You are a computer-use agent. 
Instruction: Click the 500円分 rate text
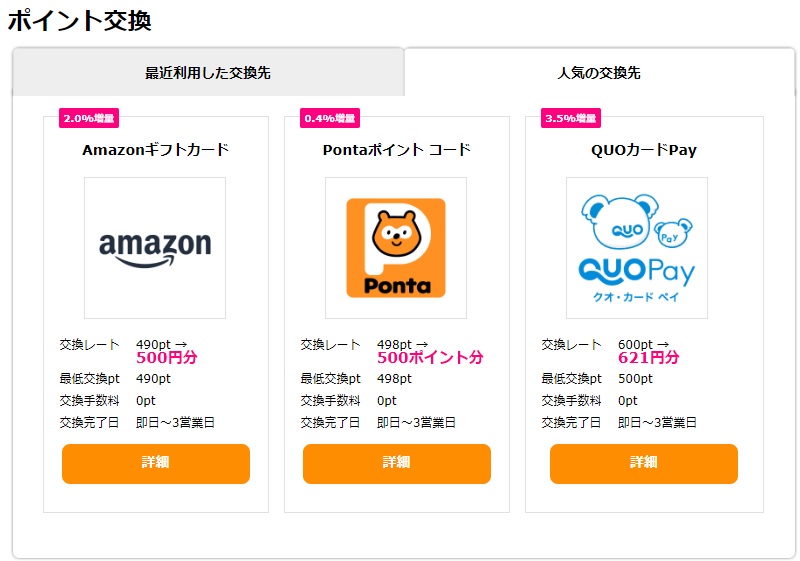click(x=167, y=358)
